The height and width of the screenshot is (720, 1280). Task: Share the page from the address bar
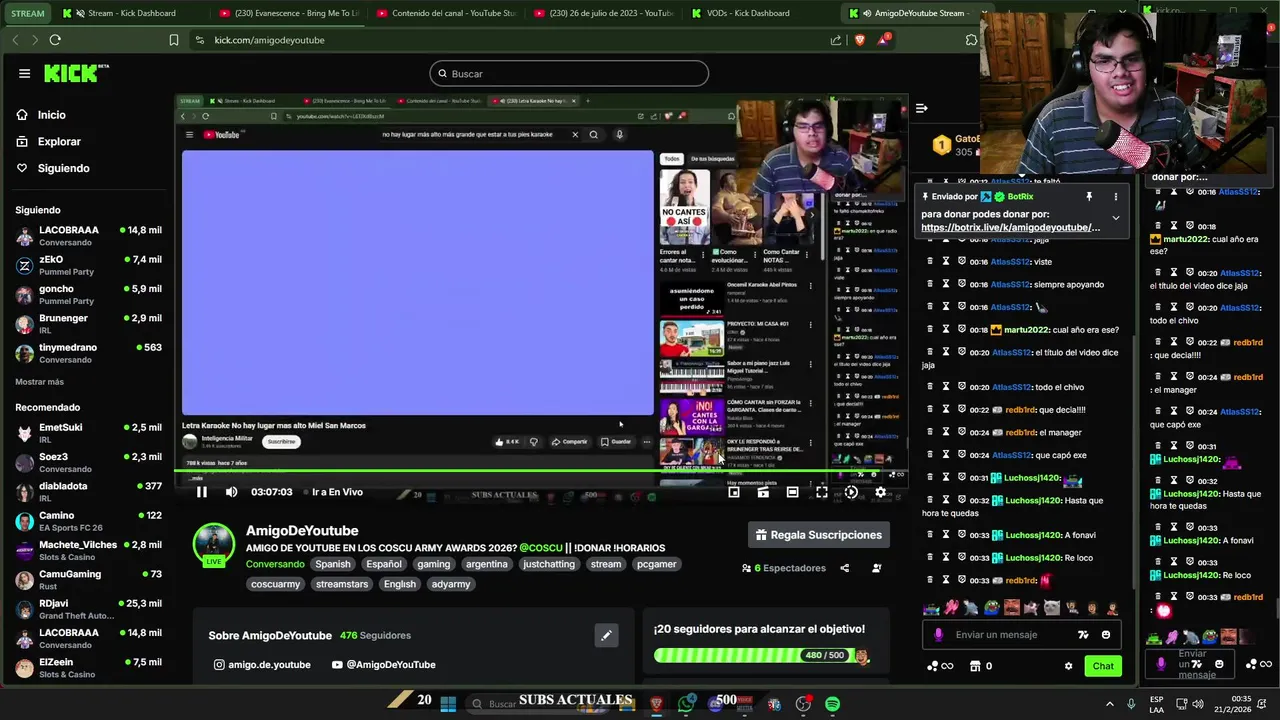pos(836,40)
